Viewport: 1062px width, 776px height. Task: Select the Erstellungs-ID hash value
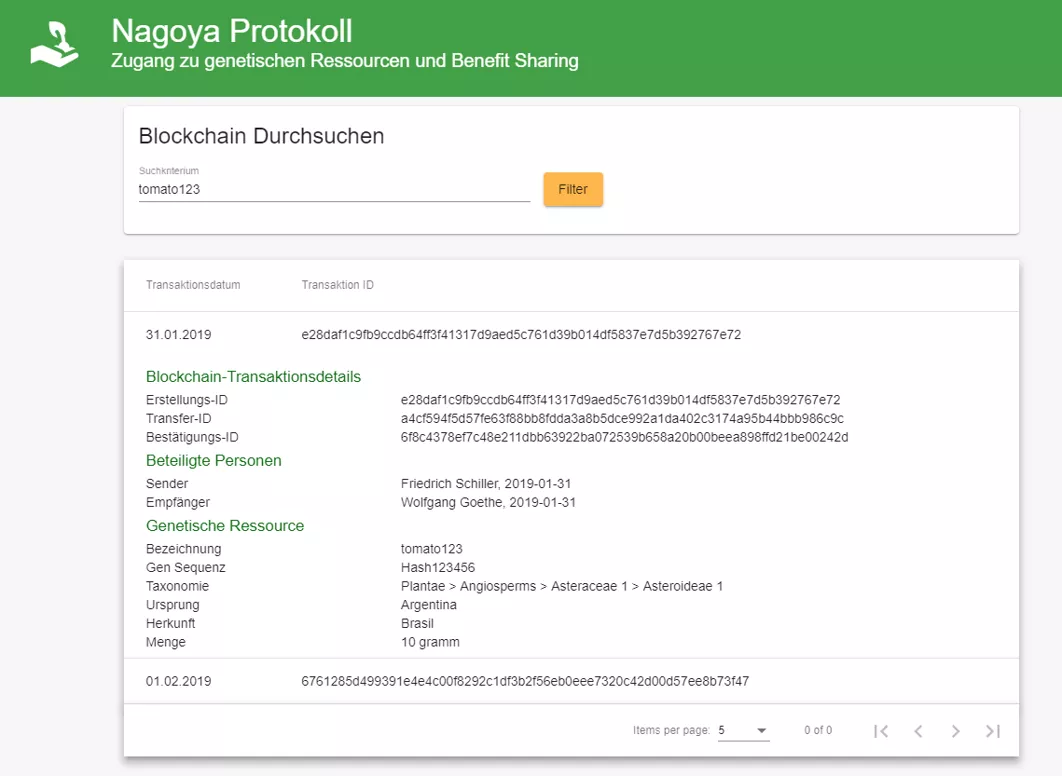point(620,400)
